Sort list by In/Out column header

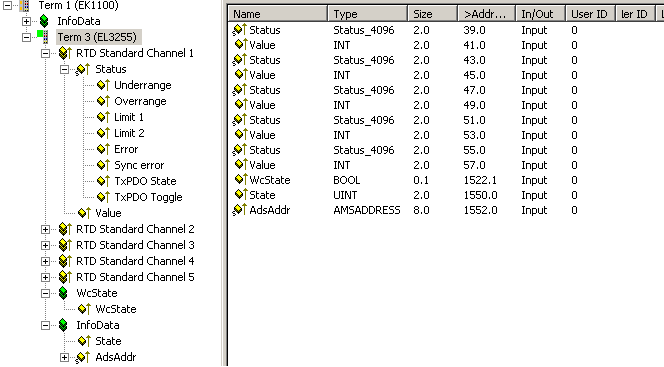click(x=540, y=14)
